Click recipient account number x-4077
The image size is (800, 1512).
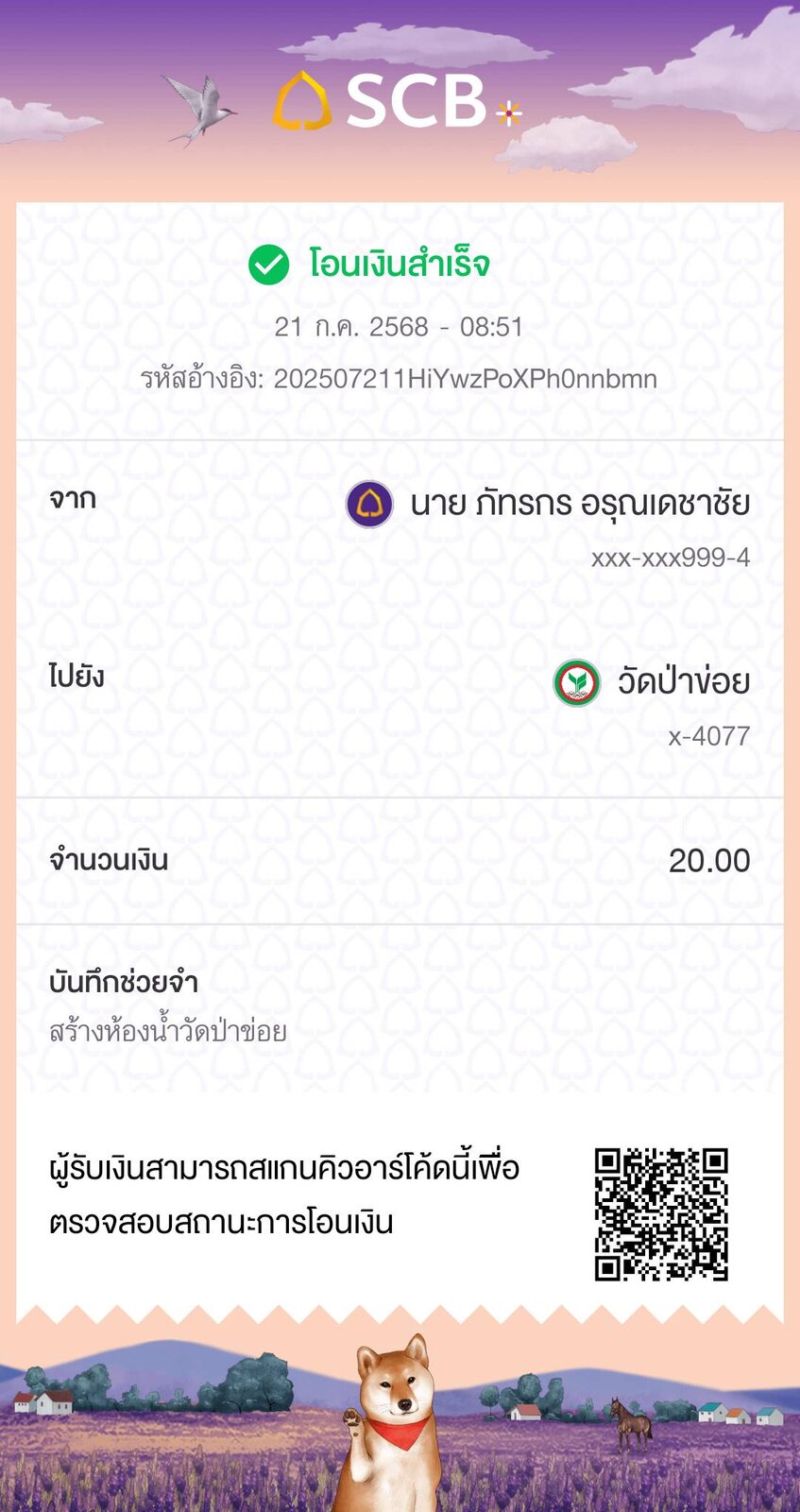[x=709, y=736]
